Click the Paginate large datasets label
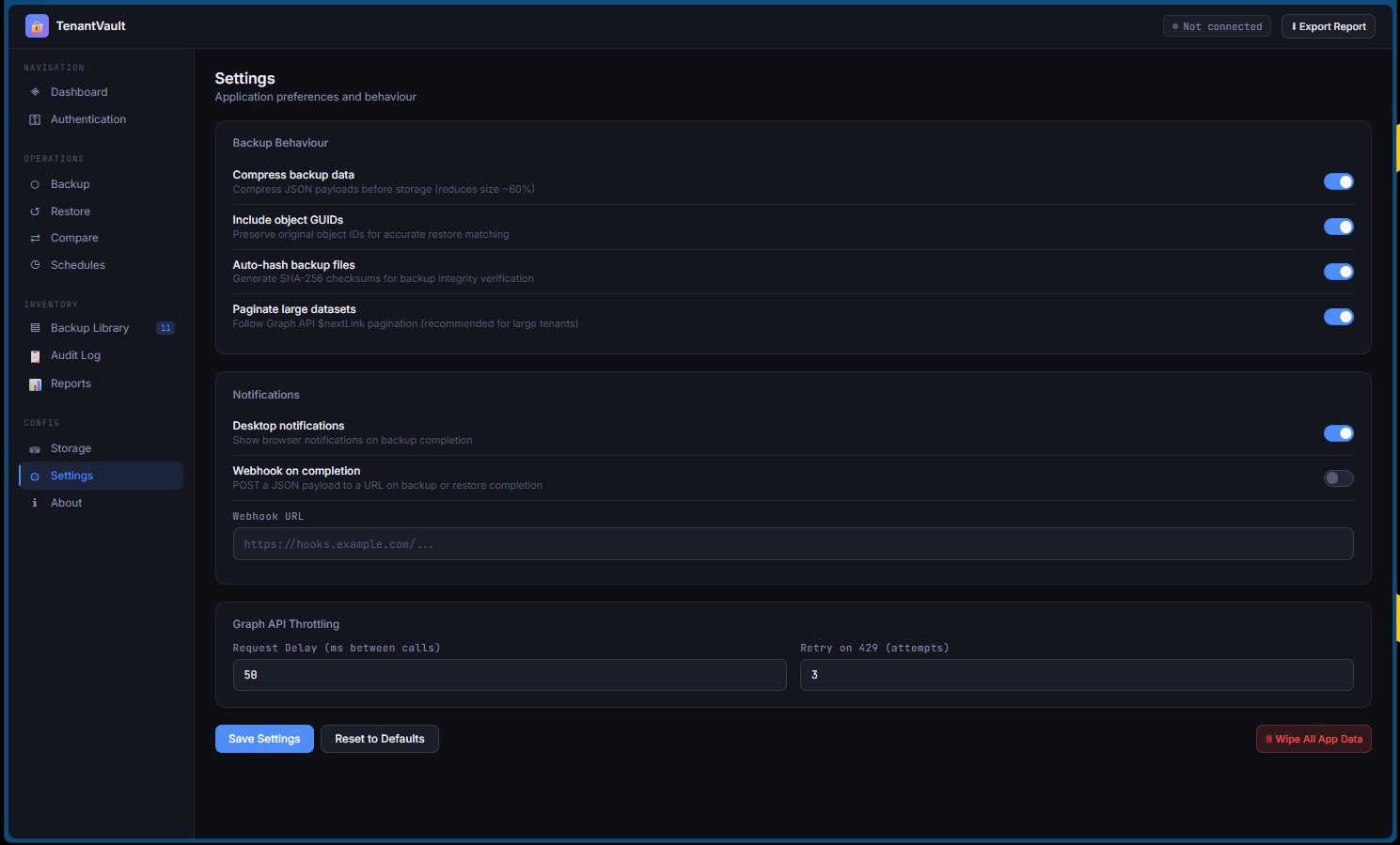The height and width of the screenshot is (845, 1400). click(294, 309)
